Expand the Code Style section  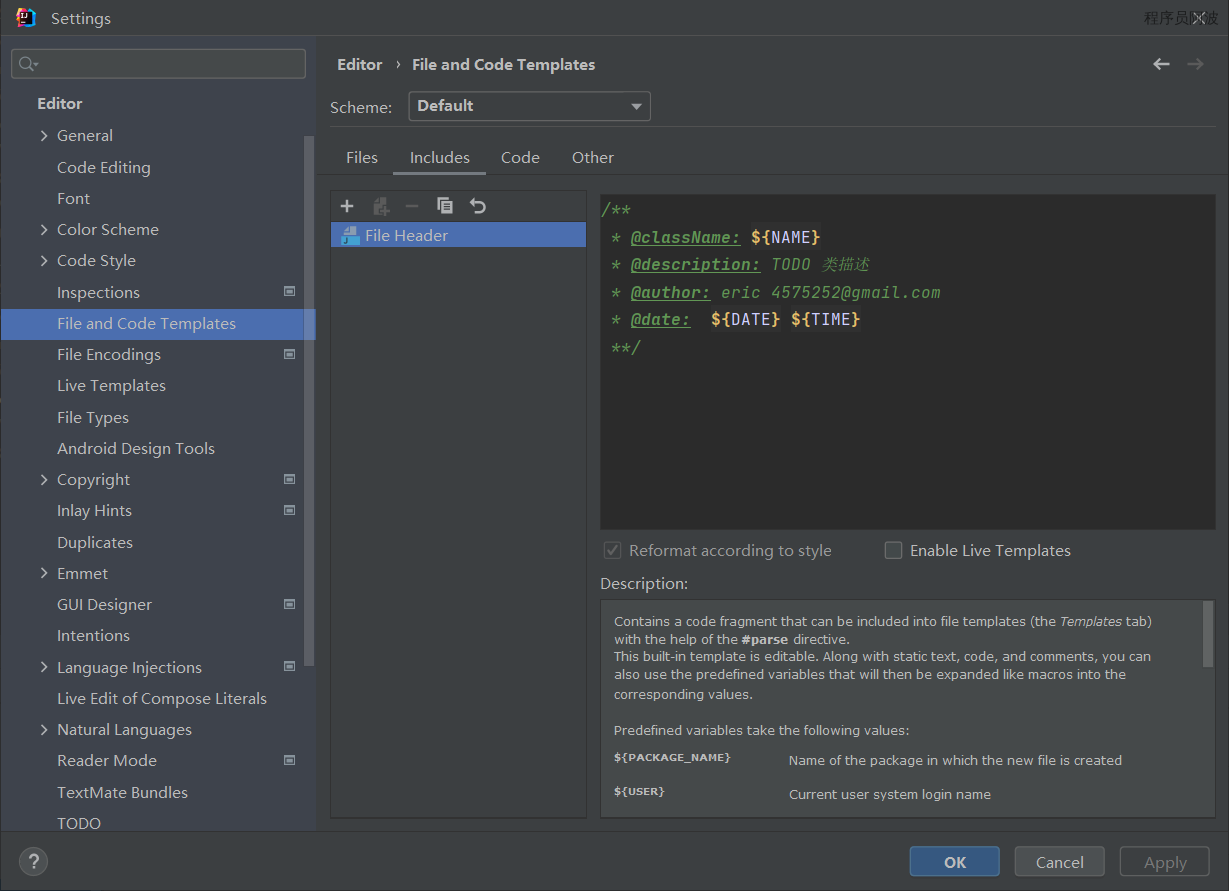tap(44, 261)
